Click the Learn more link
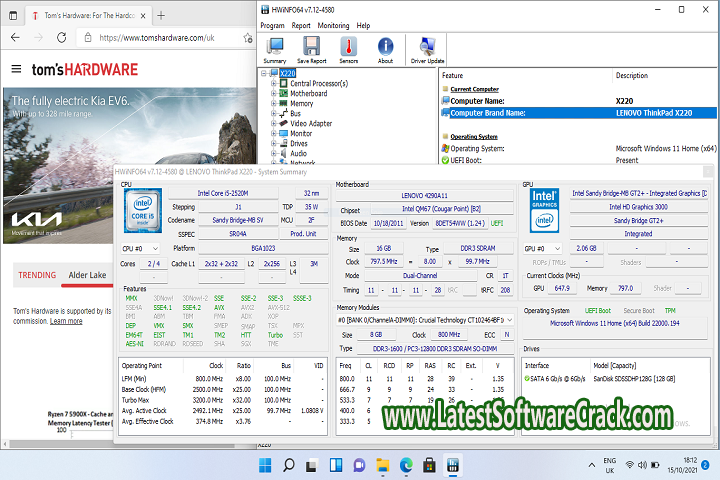The width and height of the screenshot is (720, 480). click(x=66, y=321)
